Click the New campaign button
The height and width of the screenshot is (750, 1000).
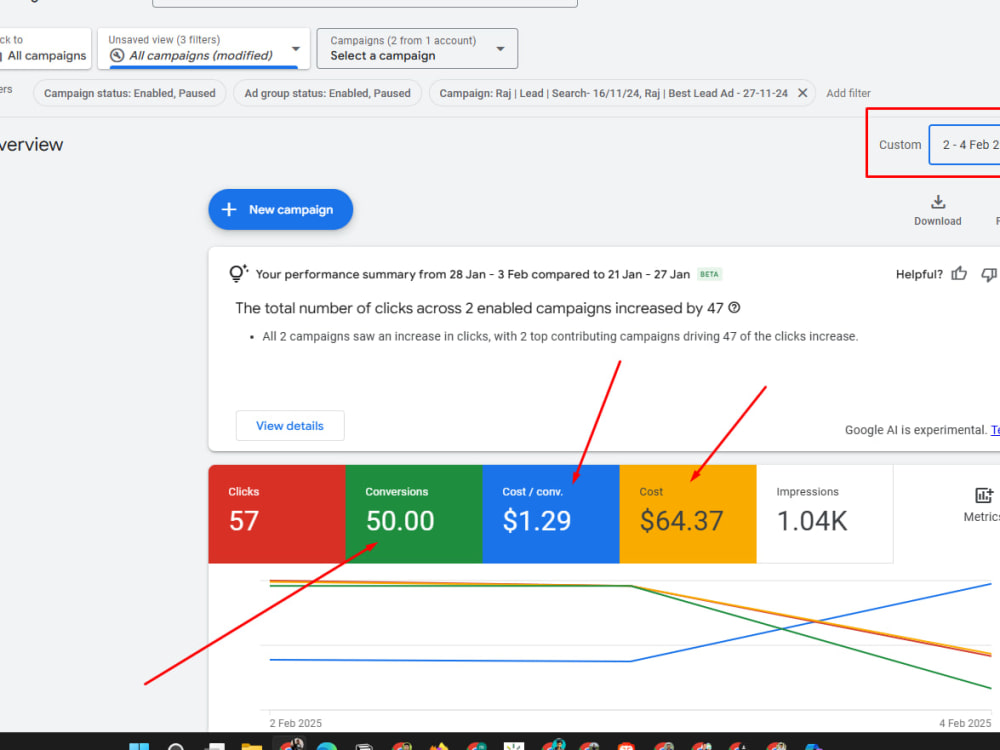[x=281, y=209]
